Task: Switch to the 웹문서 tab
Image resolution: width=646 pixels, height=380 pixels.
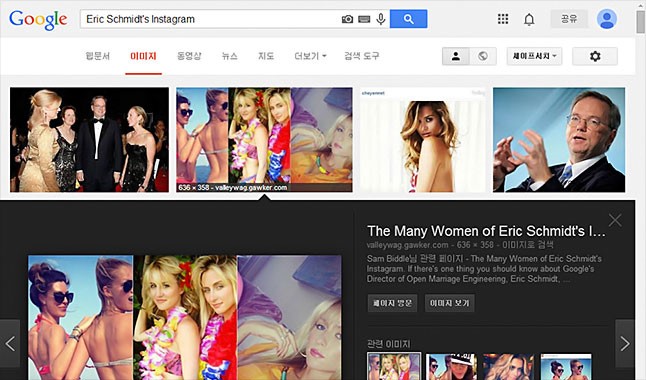Action: [x=98, y=56]
